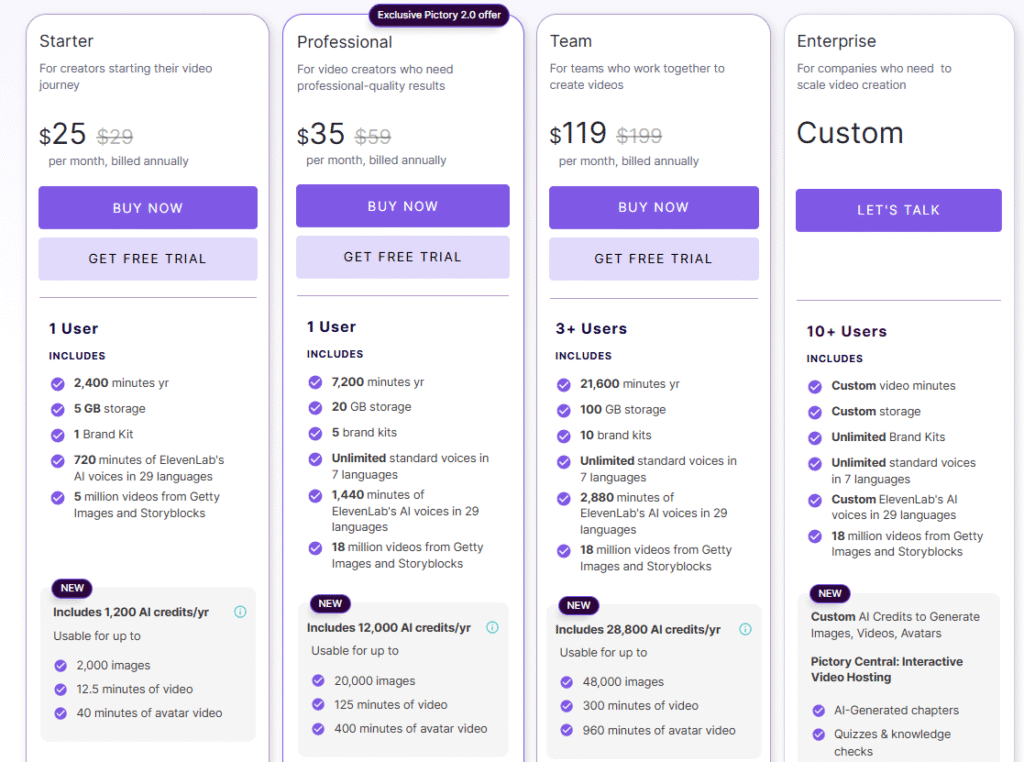The height and width of the screenshot is (762, 1024).
Task: Click the Starter plan title
Action: [x=66, y=41]
